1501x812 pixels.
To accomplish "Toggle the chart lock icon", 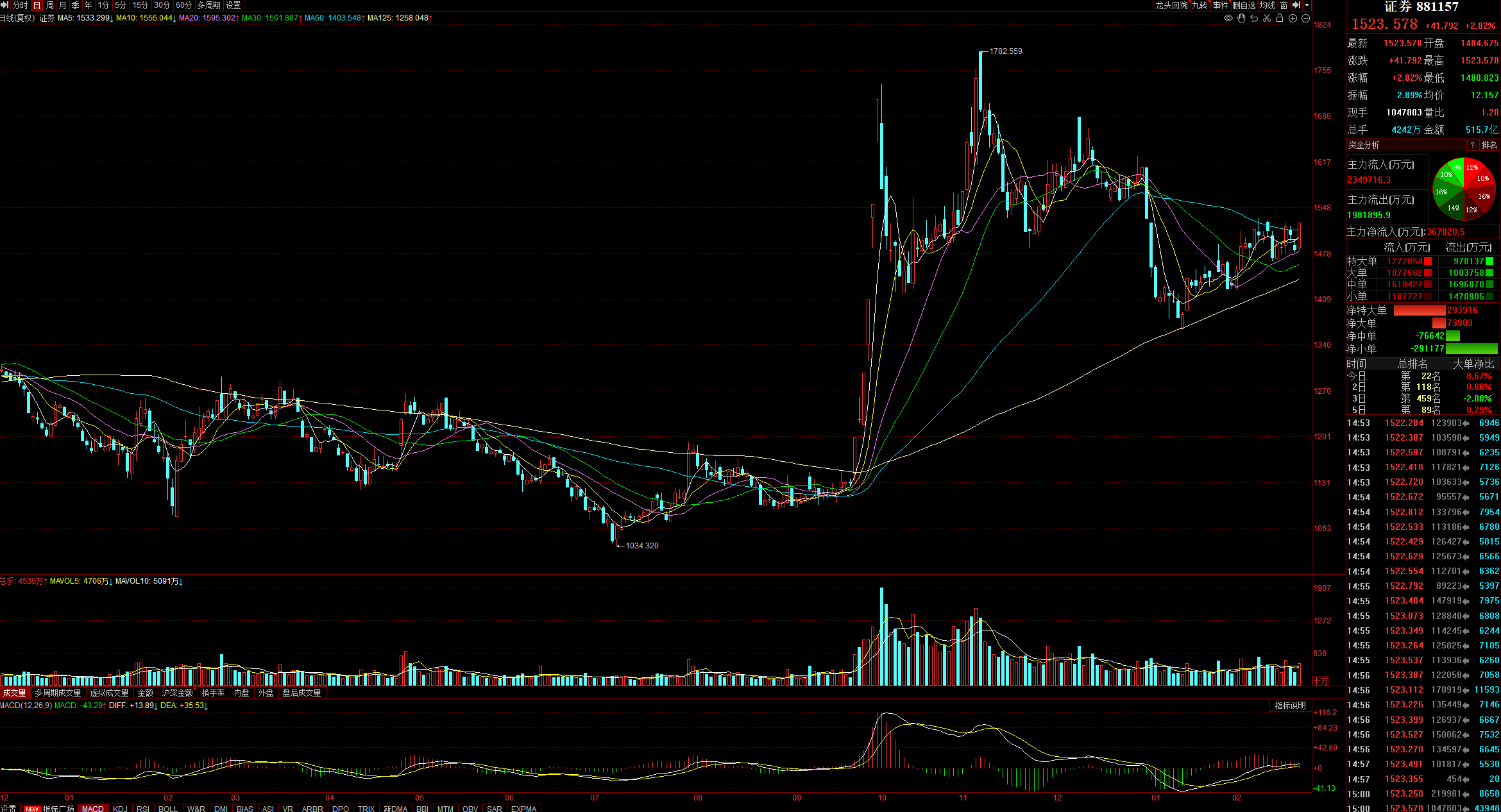I will 1280,18.
